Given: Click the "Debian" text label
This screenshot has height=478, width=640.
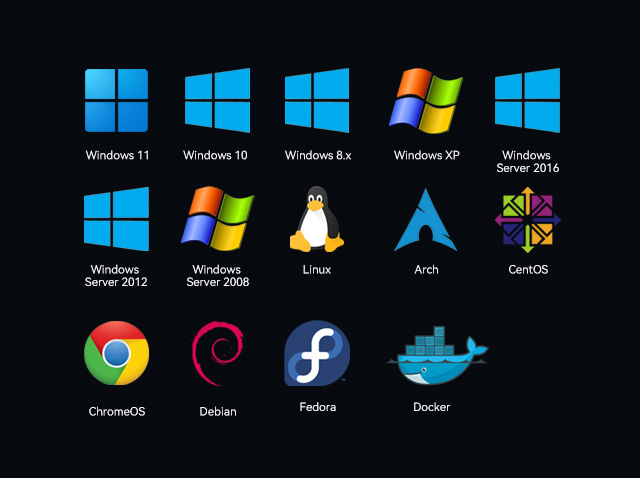Looking at the screenshot, I should 218,411.
